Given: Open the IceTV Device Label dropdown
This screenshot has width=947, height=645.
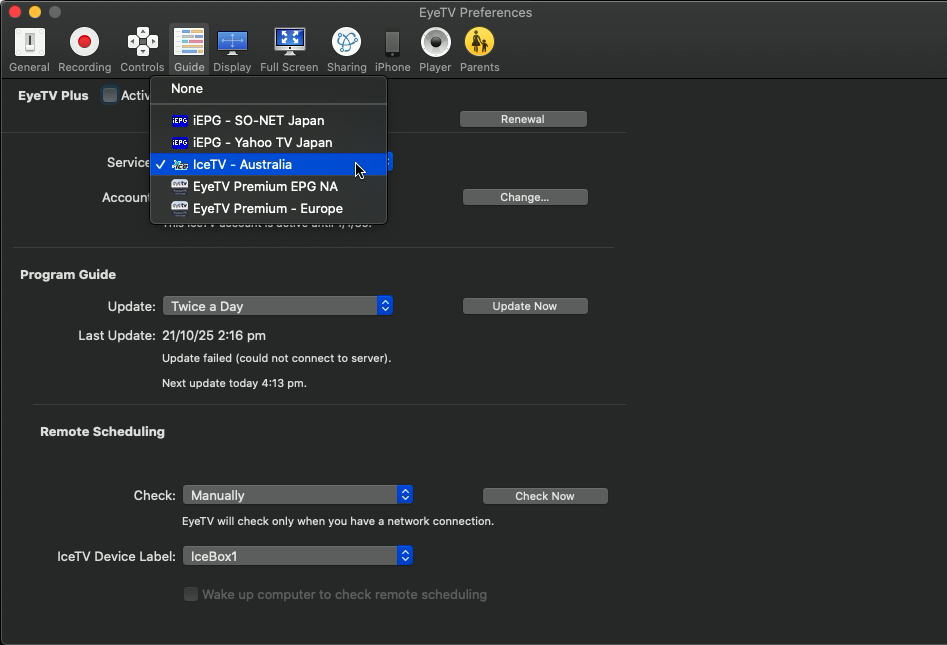Looking at the screenshot, I should [x=298, y=556].
